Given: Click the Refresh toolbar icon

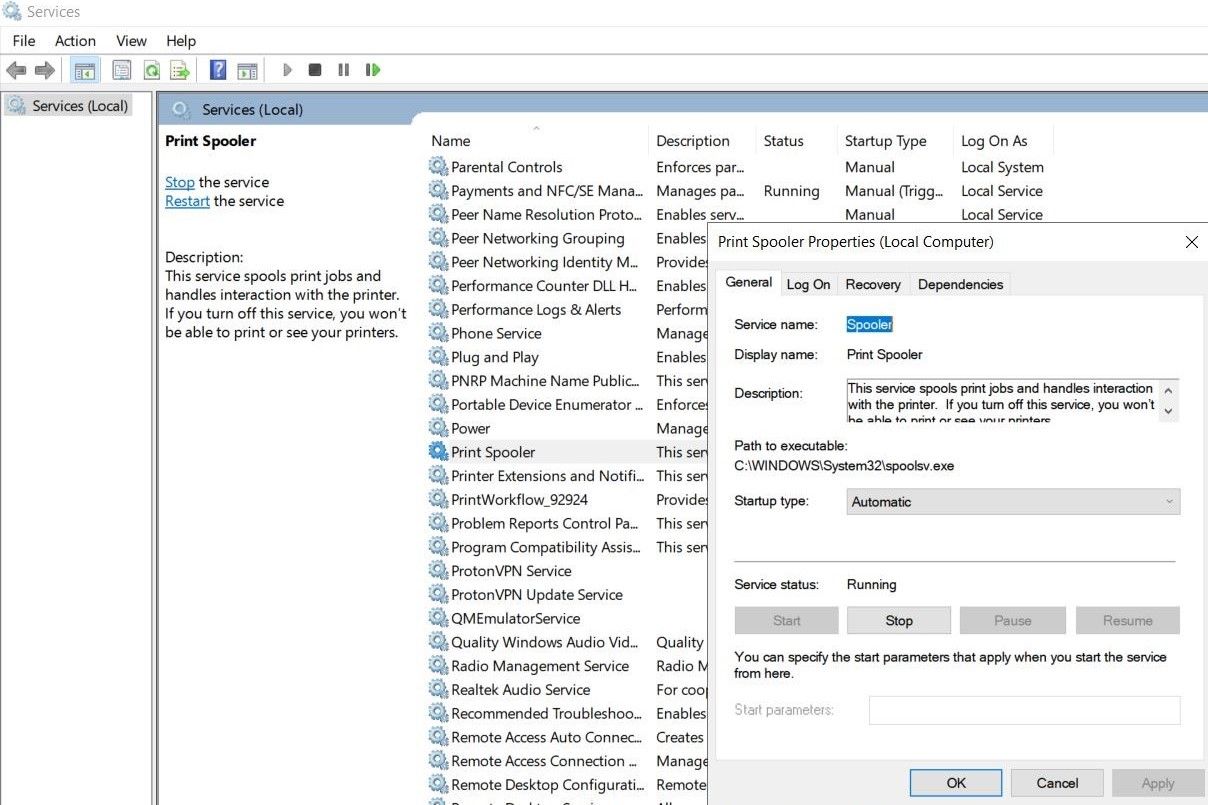Looking at the screenshot, I should coord(151,70).
